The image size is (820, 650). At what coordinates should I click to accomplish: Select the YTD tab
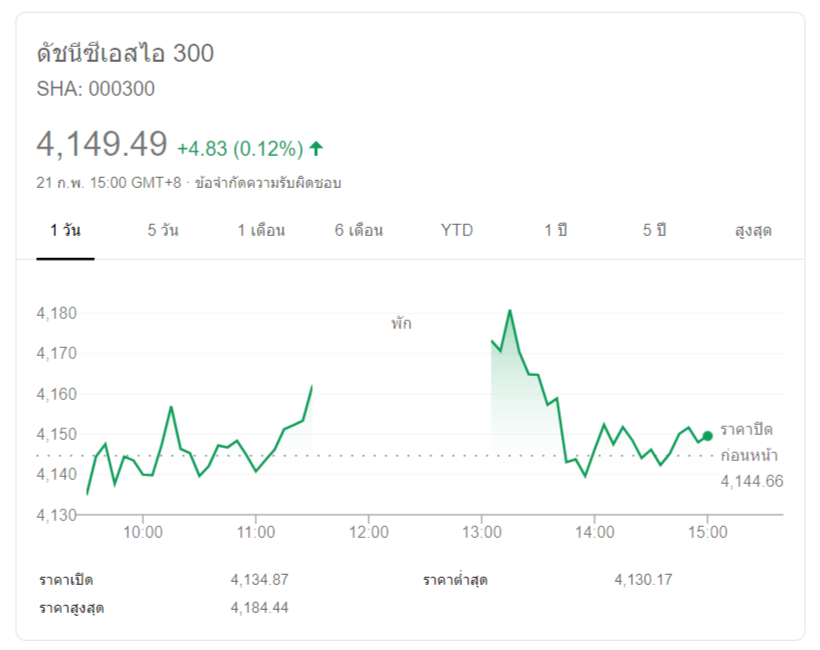(x=457, y=230)
